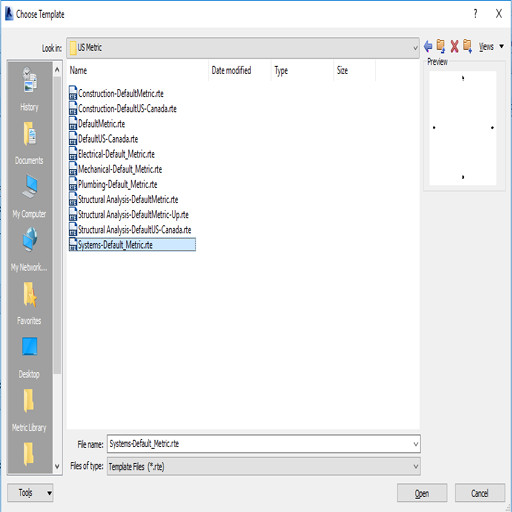Click the back arrow navigation icon

(x=428, y=46)
